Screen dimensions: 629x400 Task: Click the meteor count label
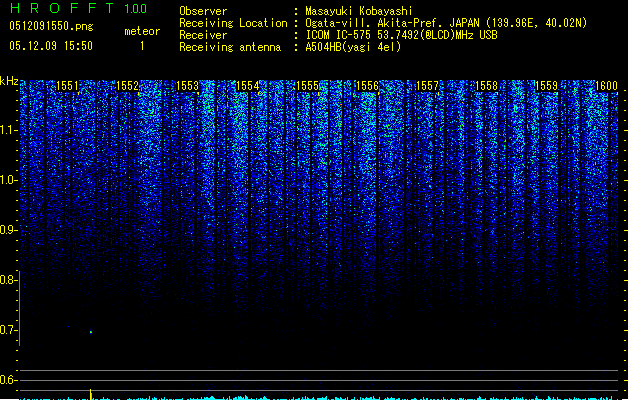click(x=142, y=31)
